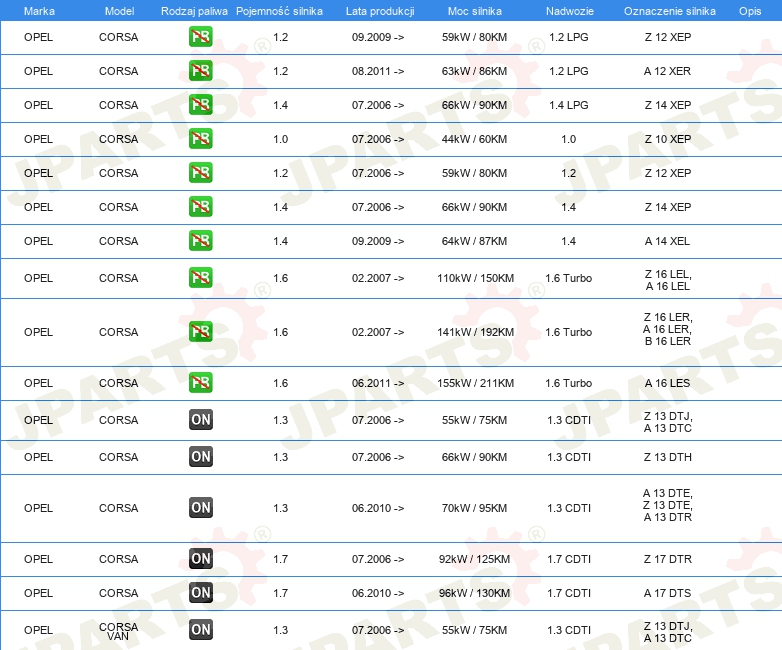Click the Model column header
The width and height of the screenshot is (782, 650).
tap(119, 11)
